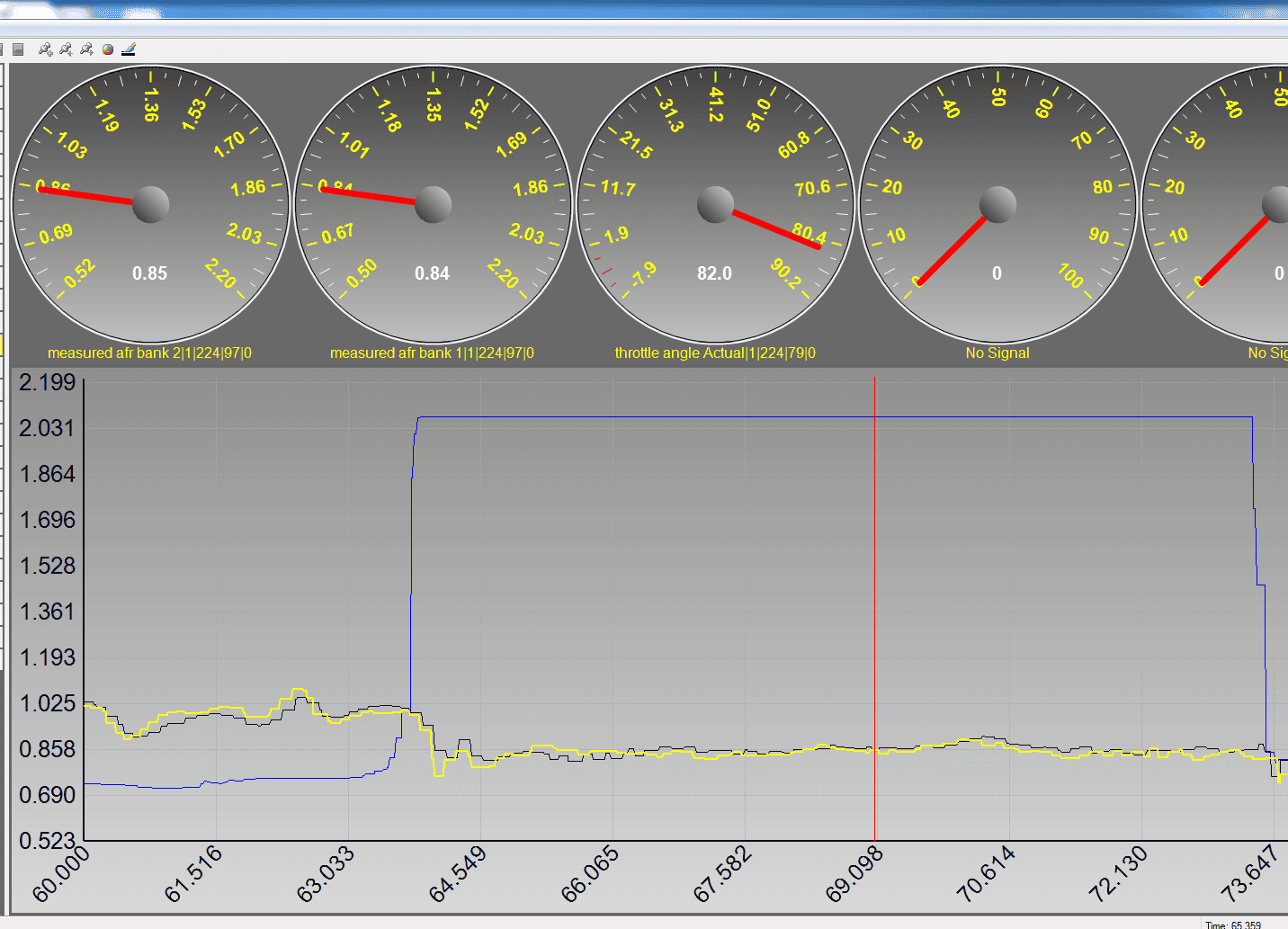Go to previous pushpin marker
Image resolution: width=1288 pixels, height=929 pixels.
click(x=66, y=49)
